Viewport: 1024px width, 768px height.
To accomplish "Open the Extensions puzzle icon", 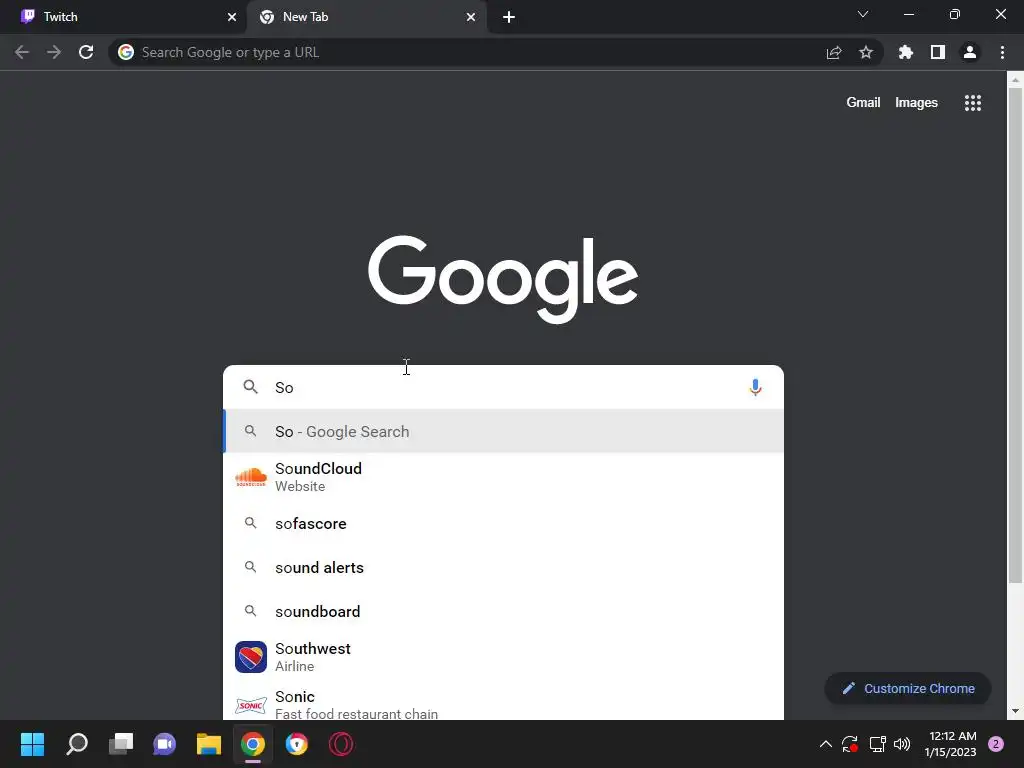I will tap(906, 52).
